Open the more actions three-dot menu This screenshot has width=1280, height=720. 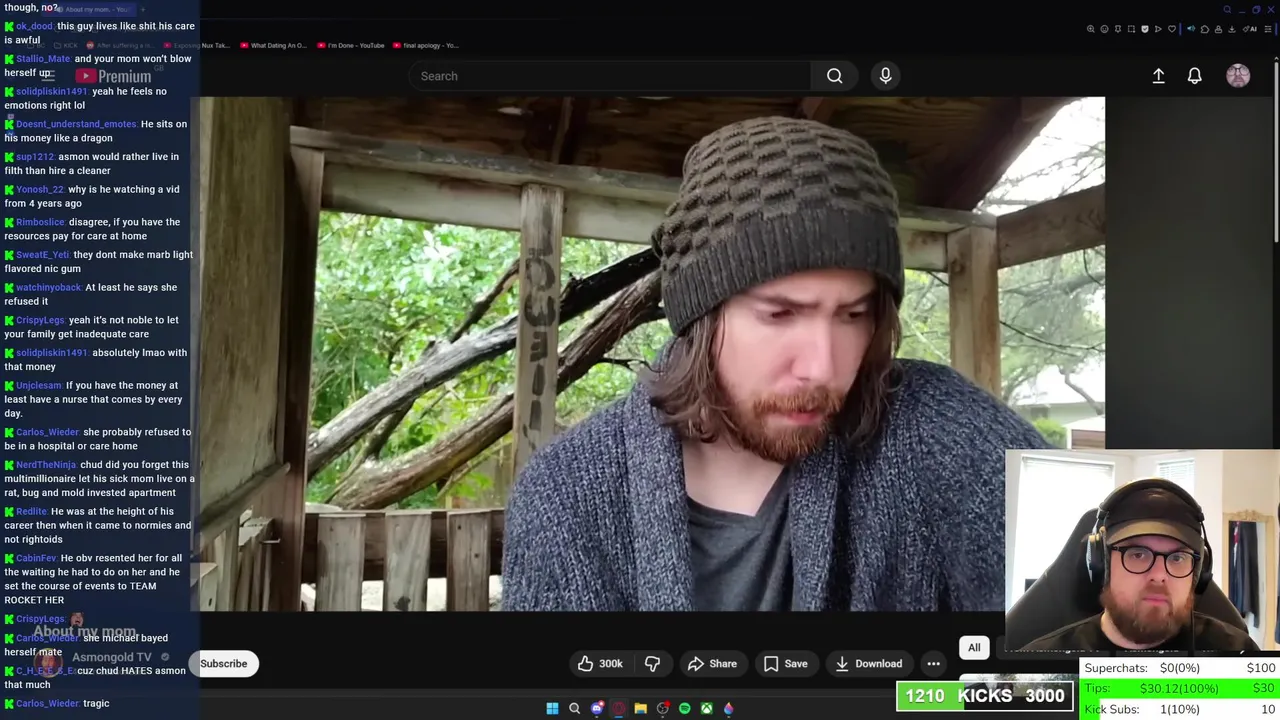(933, 663)
